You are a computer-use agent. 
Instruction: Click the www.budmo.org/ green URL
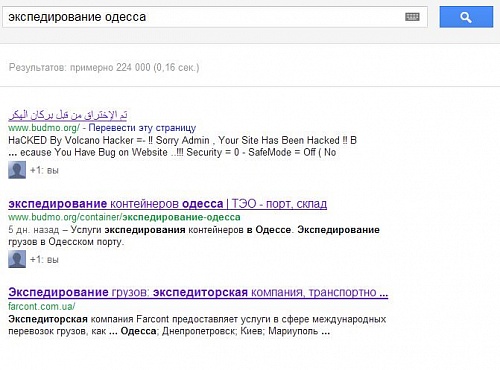pos(44,128)
